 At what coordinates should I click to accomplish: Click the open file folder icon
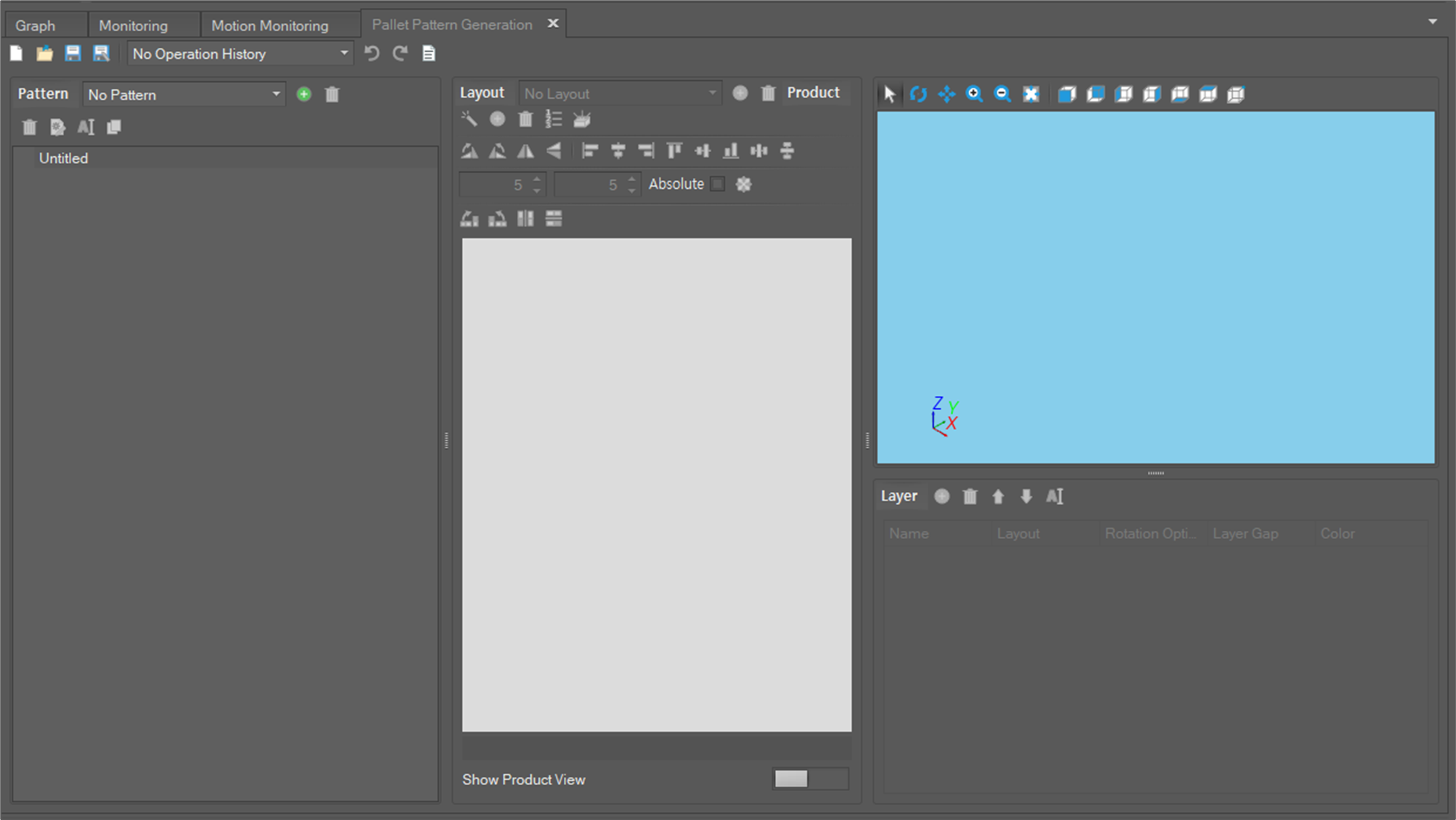click(44, 54)
